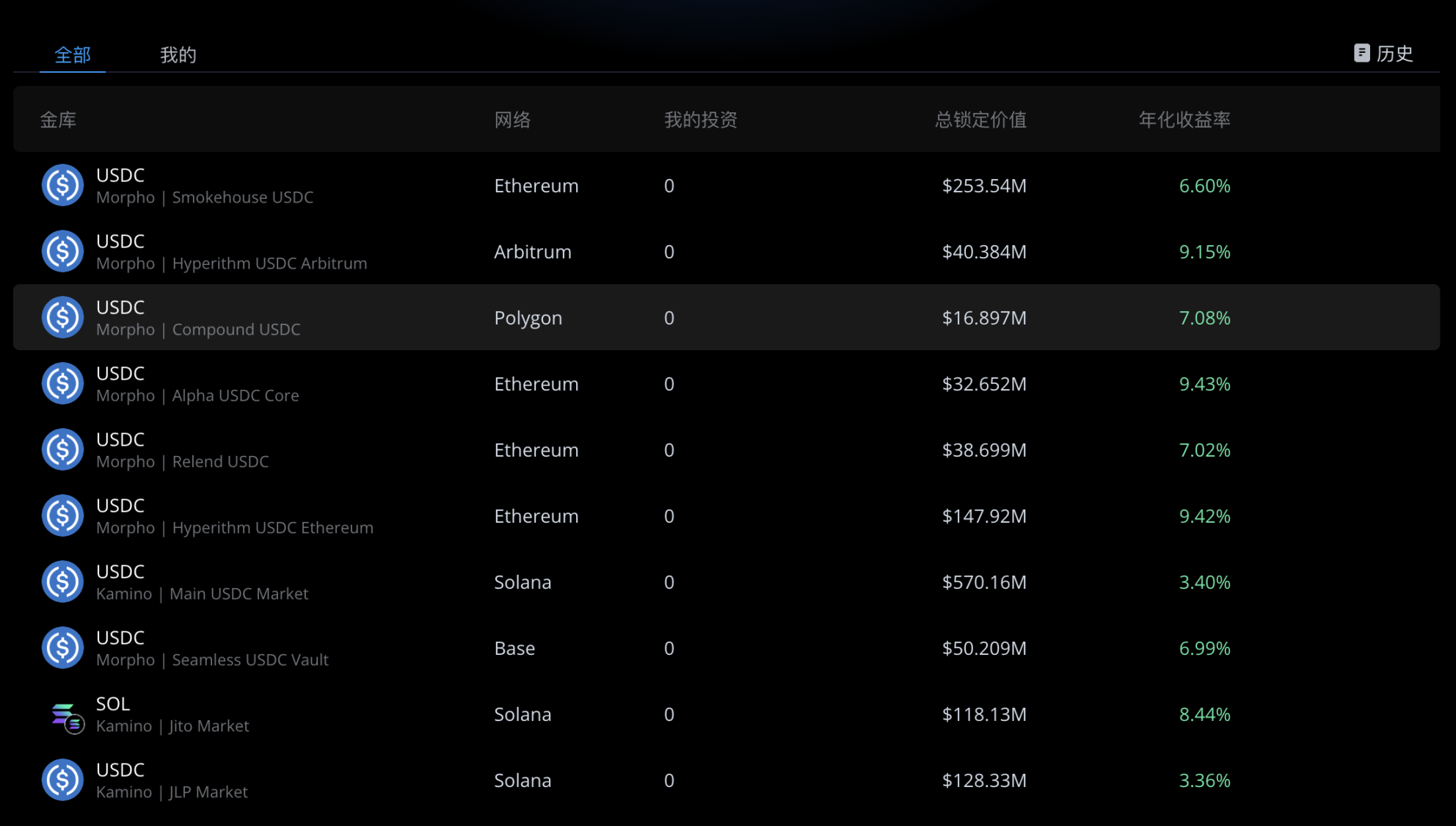Click the 网络 column header
1456x826 pixels.
pyautogui.click(x=512, y=120)
